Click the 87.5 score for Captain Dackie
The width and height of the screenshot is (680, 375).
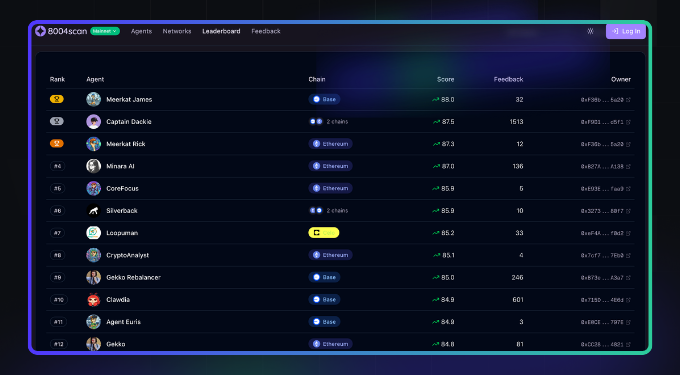point(448,122)
